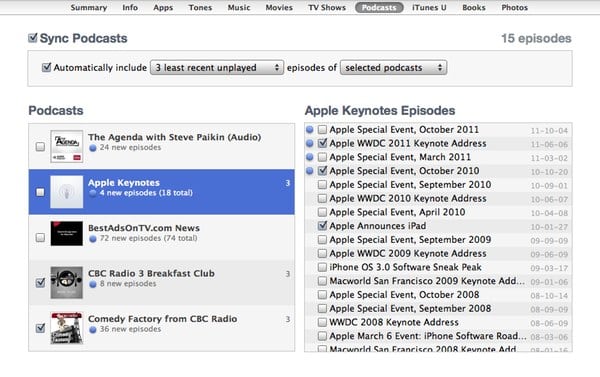Check Apple Special Event, September 2010 checkbox
Image resolution: width=600 pixels, height=377 pixels.
(322, 184)
